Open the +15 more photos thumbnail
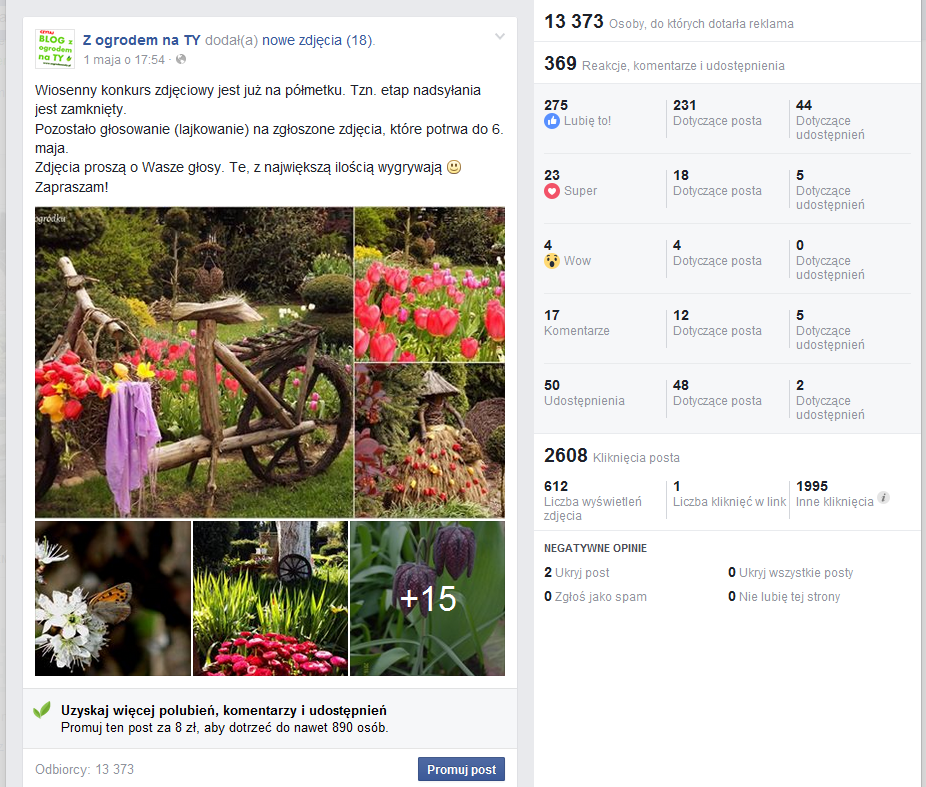926x787 pixels. coord(427,598)
